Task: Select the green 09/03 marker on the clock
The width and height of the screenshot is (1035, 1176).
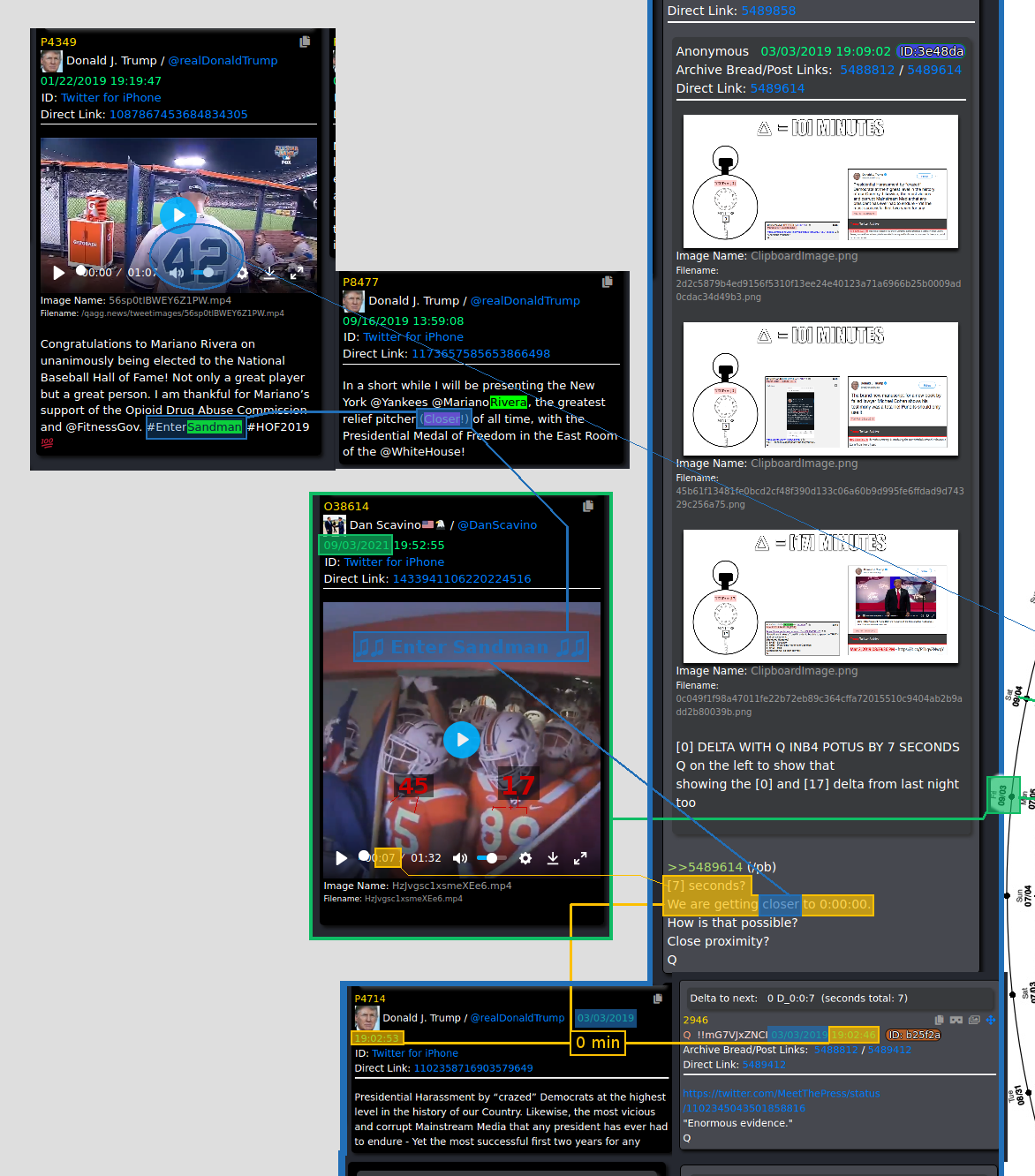Action: 1003,795
